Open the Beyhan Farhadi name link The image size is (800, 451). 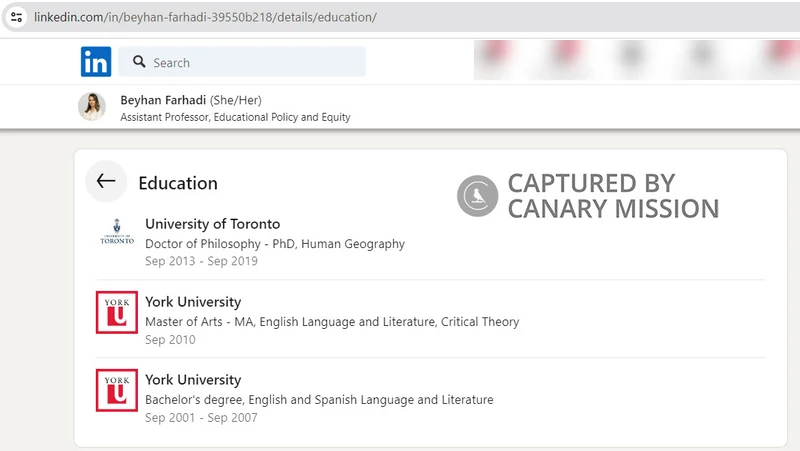pyautogui.click(x=163, y=100)
